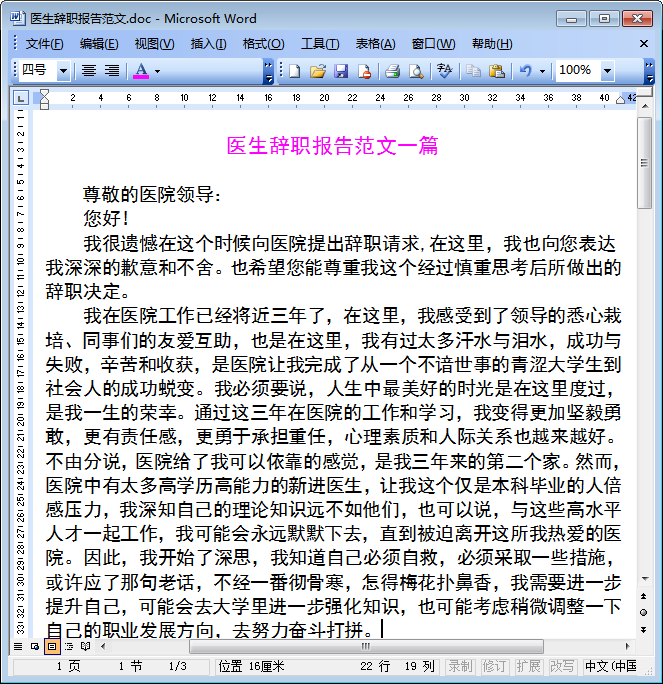Click the 您好！ greeting line
Screen dimensions: 663x684
(x=106, y=218)
